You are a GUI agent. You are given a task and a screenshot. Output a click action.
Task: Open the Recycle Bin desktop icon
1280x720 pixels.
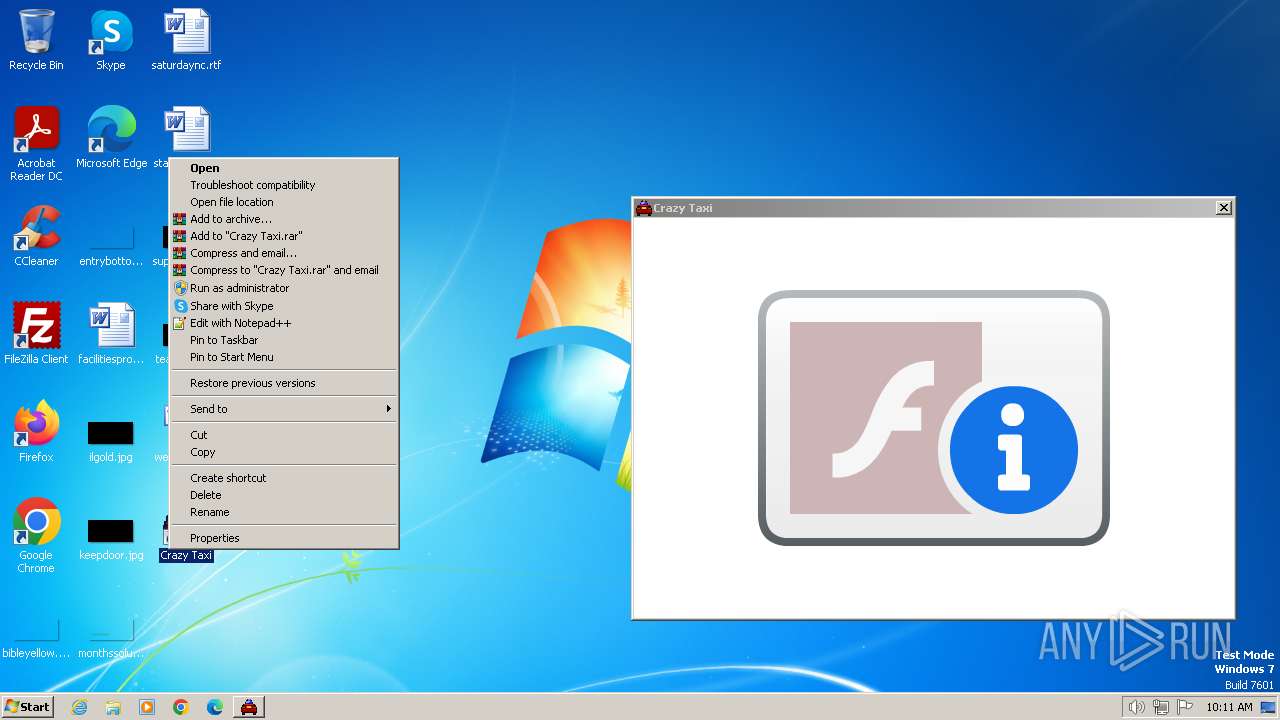click(36, 40)
